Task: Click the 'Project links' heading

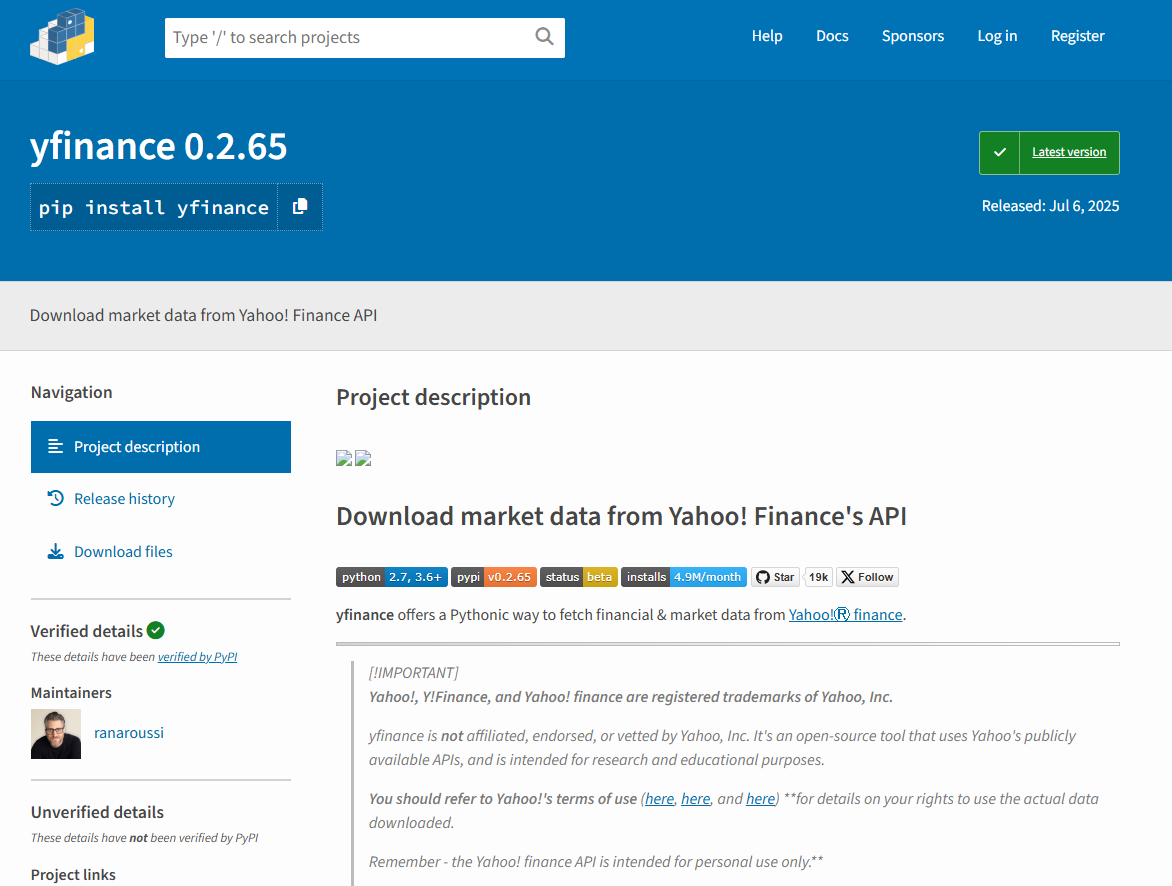Action: pyautogui.click(x=73, y=875)
